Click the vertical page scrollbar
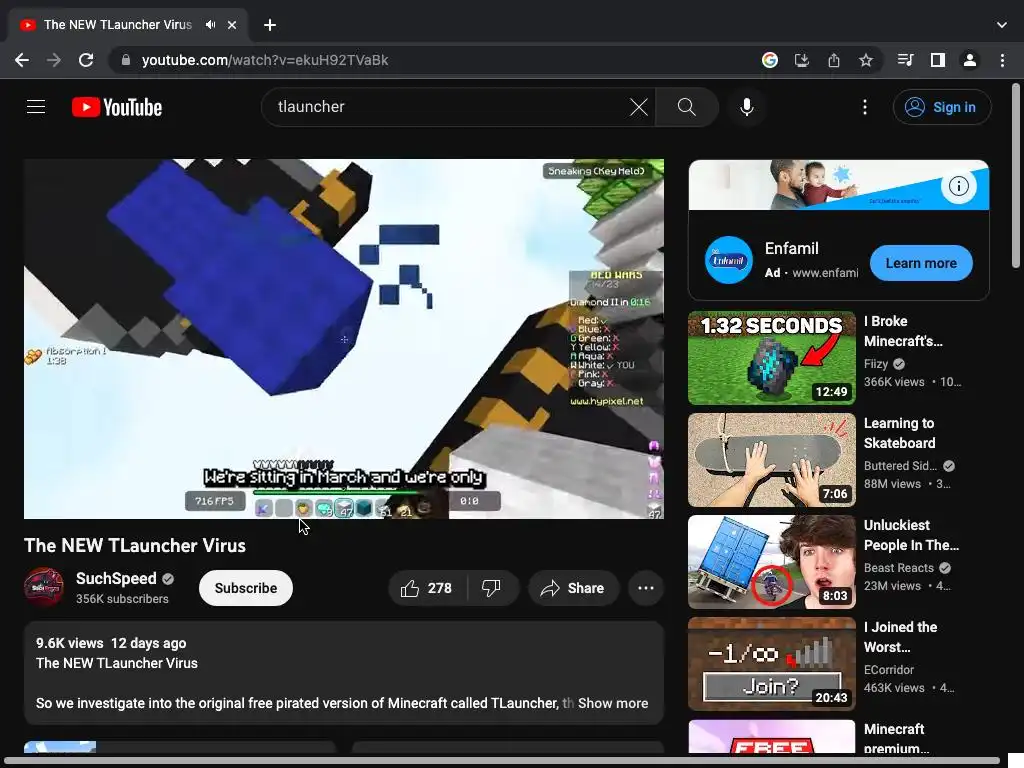Image resolution: width=1024 pixels, height=768 pixels. [1016, 176]
